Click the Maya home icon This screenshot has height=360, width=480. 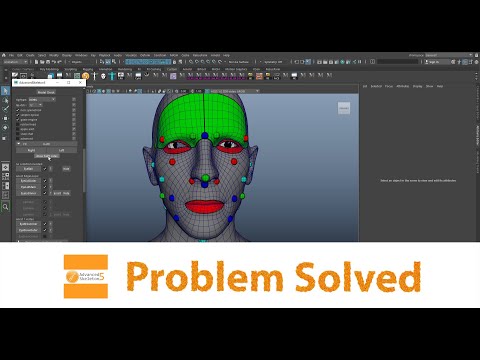[x=4, y=55]
